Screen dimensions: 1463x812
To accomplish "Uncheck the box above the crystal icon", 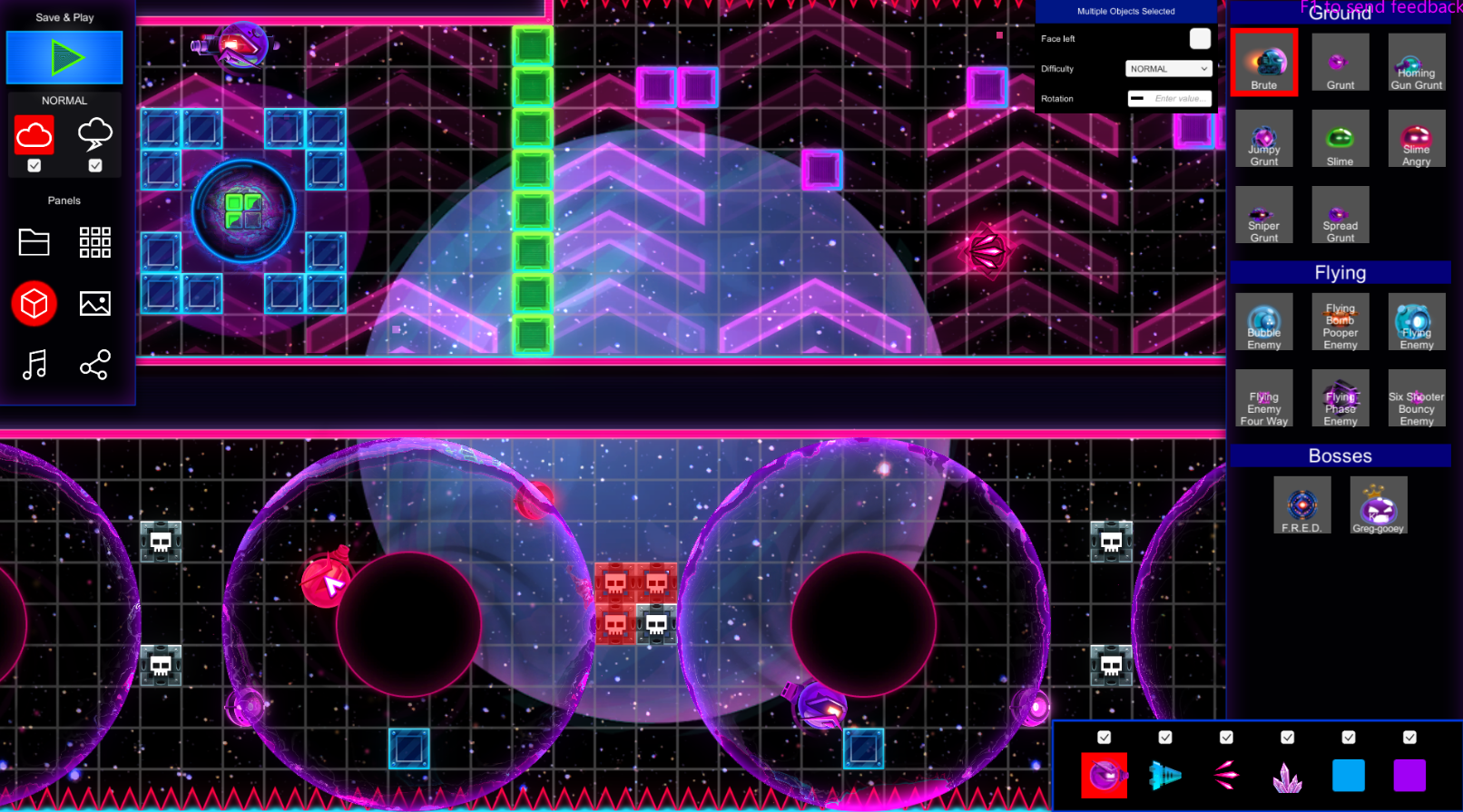I will 1287,738.
